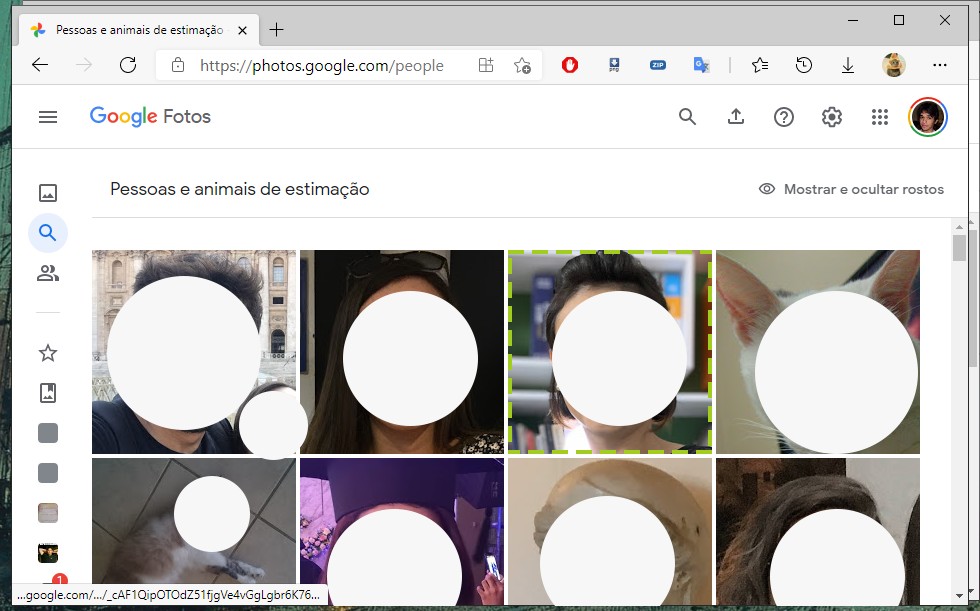Open browser downloads icon
This screenshot has height=611, width=980.
click(x=848, y=65)
